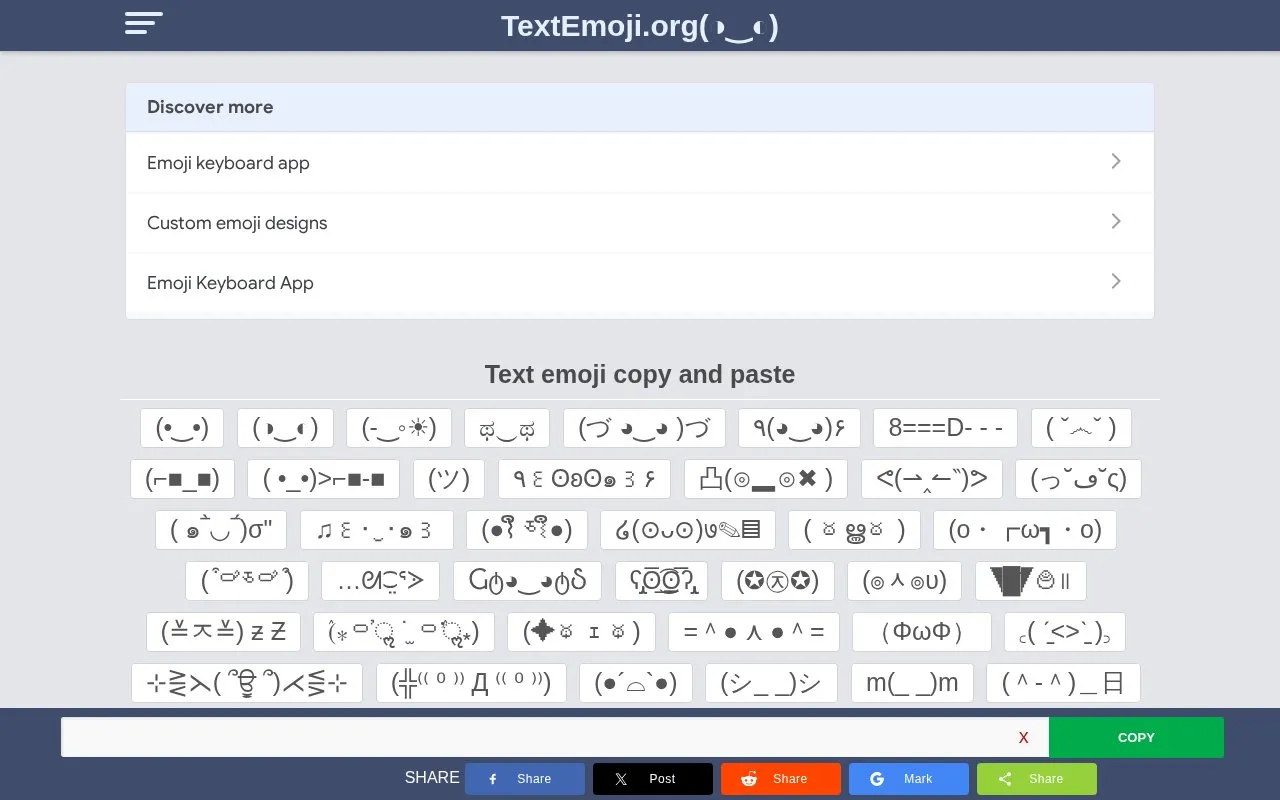Screen dimensions: 1280x800
Task: Select the ( ^ - ^ )_日 emoji
Action: (x=1063, y=683)
